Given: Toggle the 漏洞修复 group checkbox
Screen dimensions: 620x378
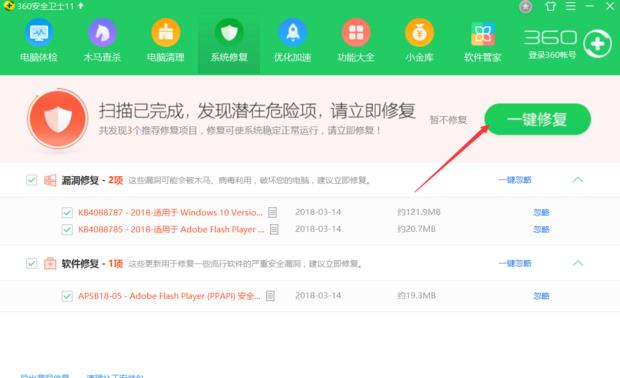Looking at the screenshot, I should [x=32, y=180].
